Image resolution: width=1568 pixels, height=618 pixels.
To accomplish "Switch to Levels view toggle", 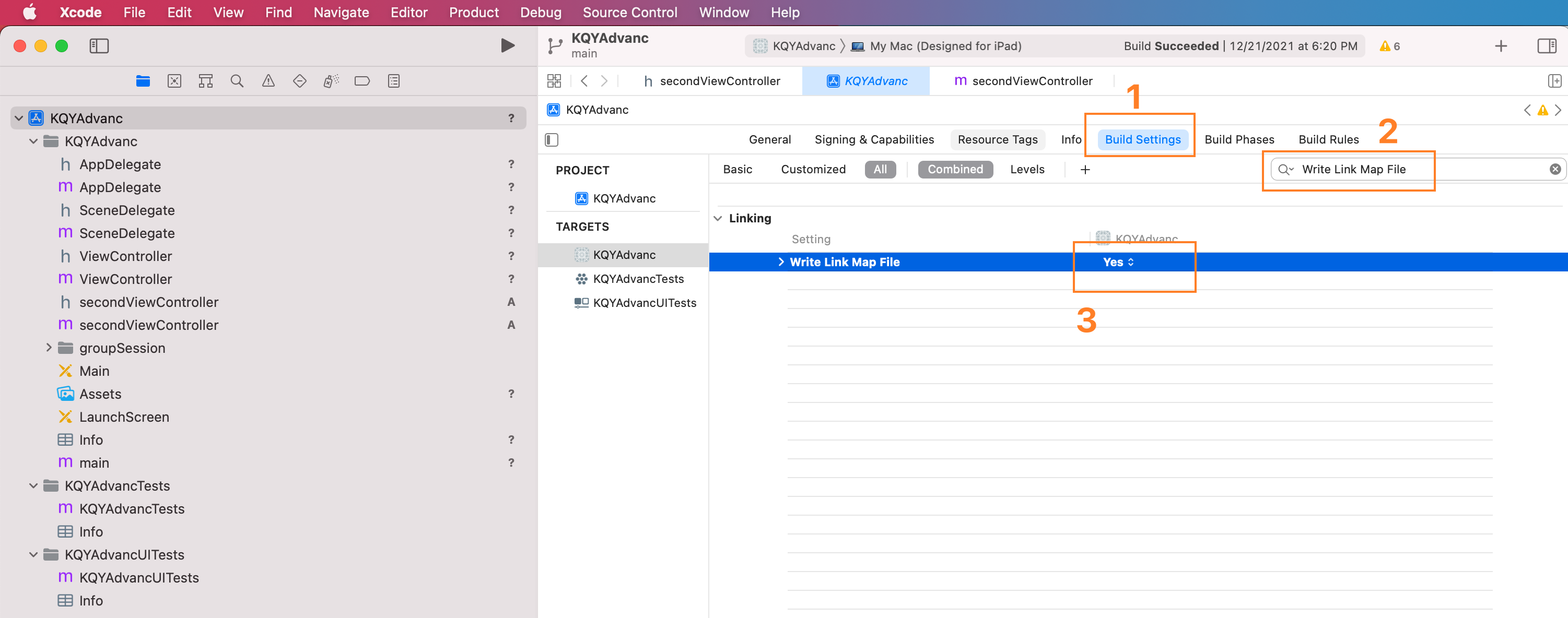I will coord(1027,169).
